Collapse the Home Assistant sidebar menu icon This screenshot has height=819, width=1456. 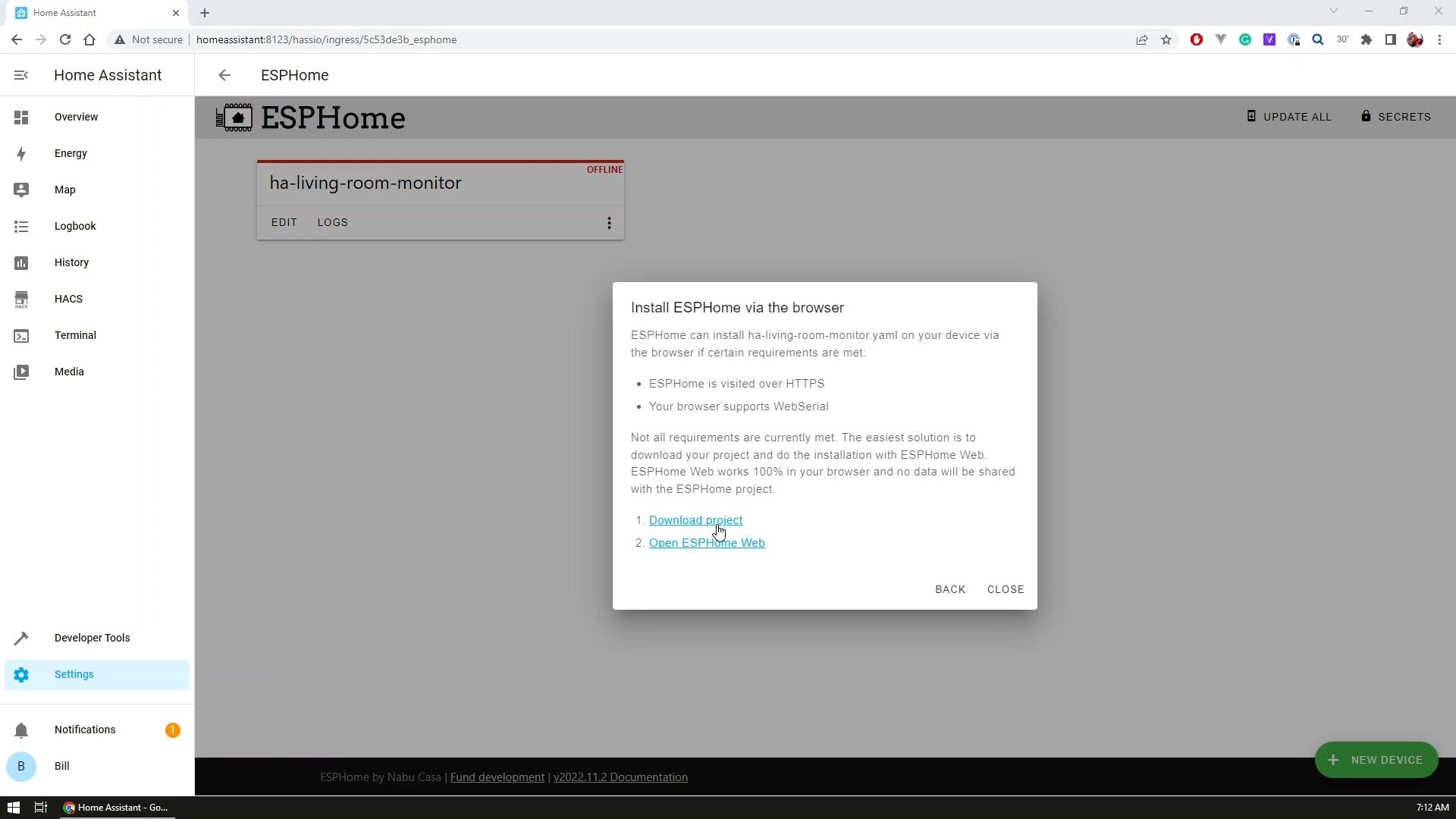coord(21,75)
